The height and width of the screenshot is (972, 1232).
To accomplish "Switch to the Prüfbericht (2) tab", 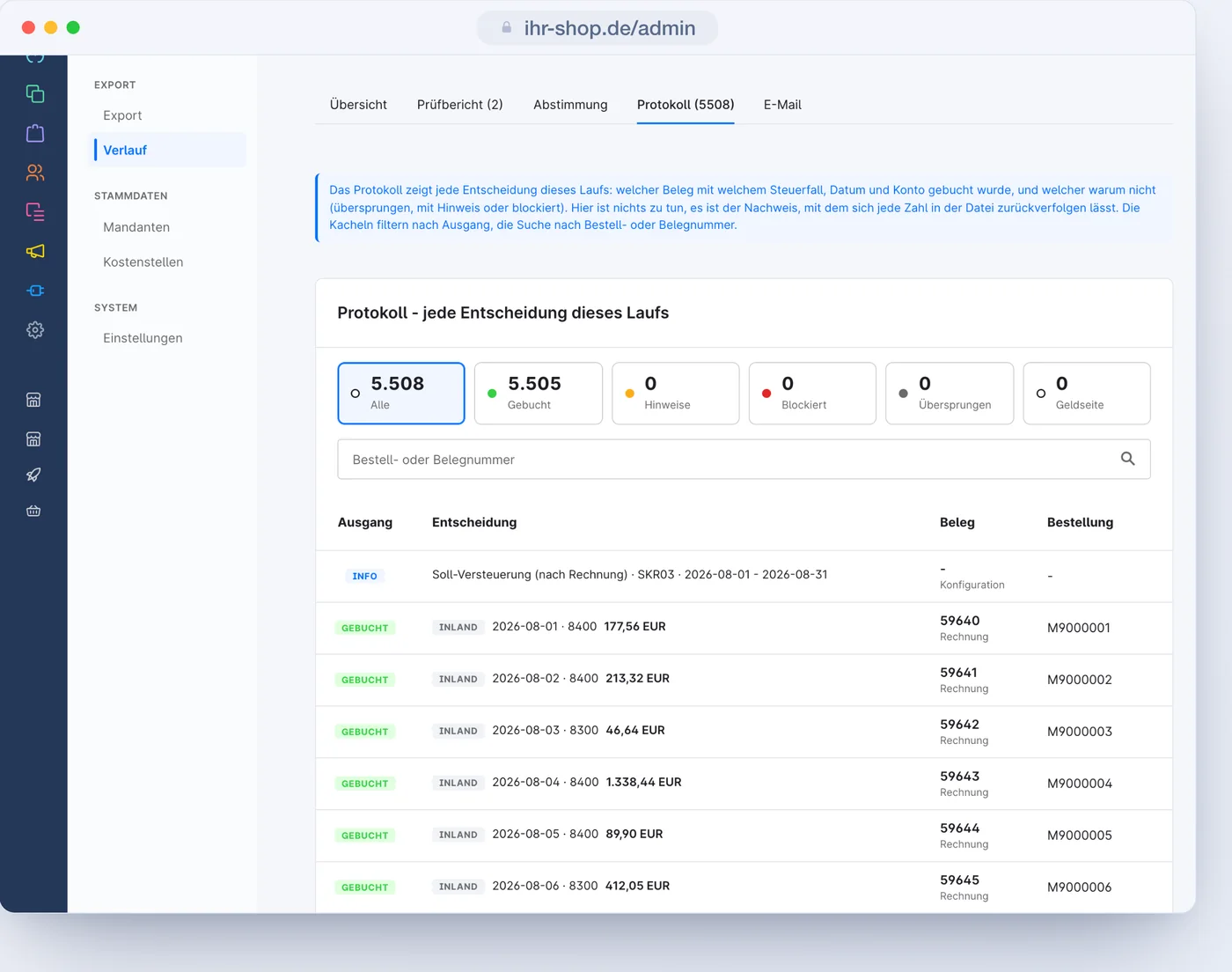I will (460, 105).
